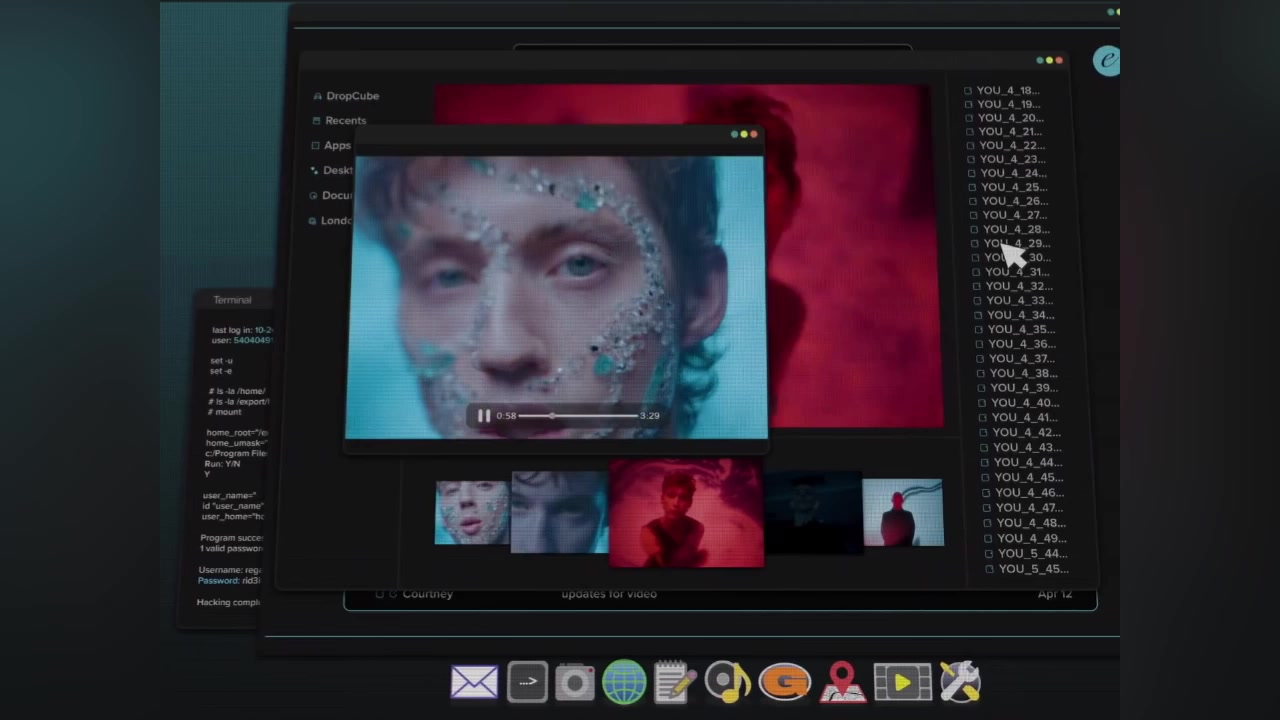The width and height of the screenshot is (1280, 720).
Task: Open the notepad with pencil app in dock
Action: (x=675, y=683)
